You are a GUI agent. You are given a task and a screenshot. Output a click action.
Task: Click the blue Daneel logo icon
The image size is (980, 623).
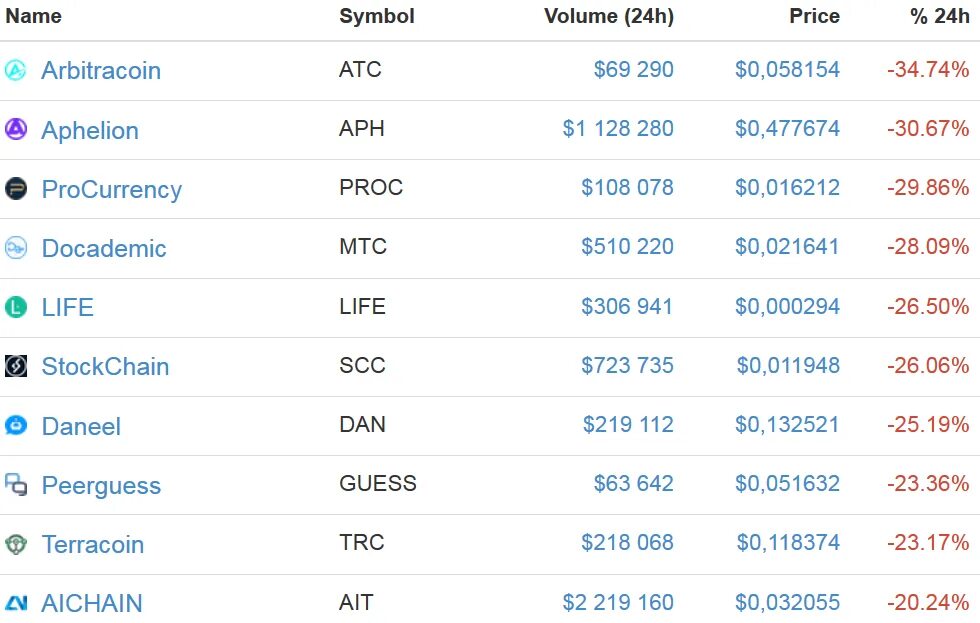click(16, 425)
